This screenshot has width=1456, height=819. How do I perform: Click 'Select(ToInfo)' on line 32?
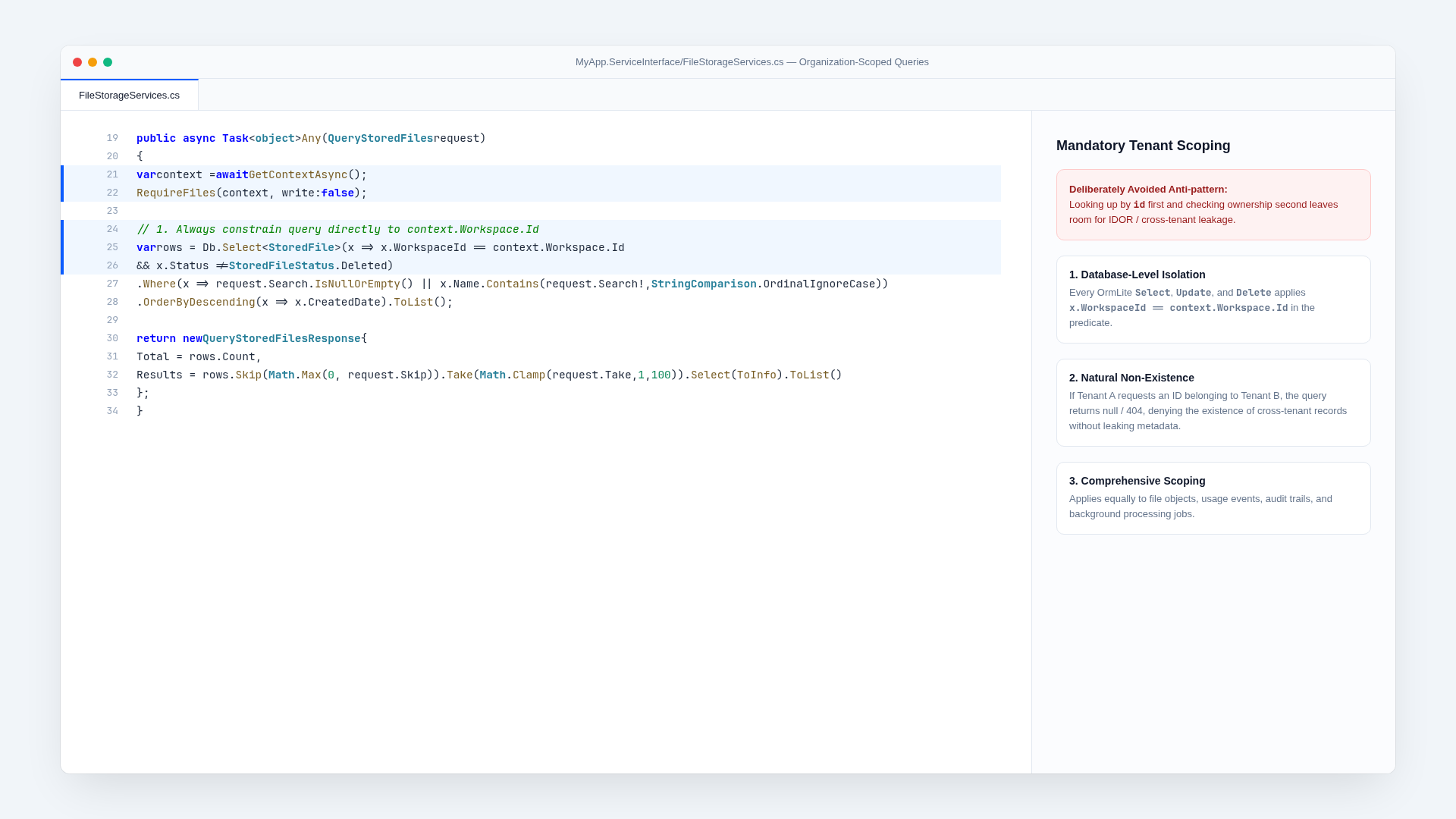737,375
